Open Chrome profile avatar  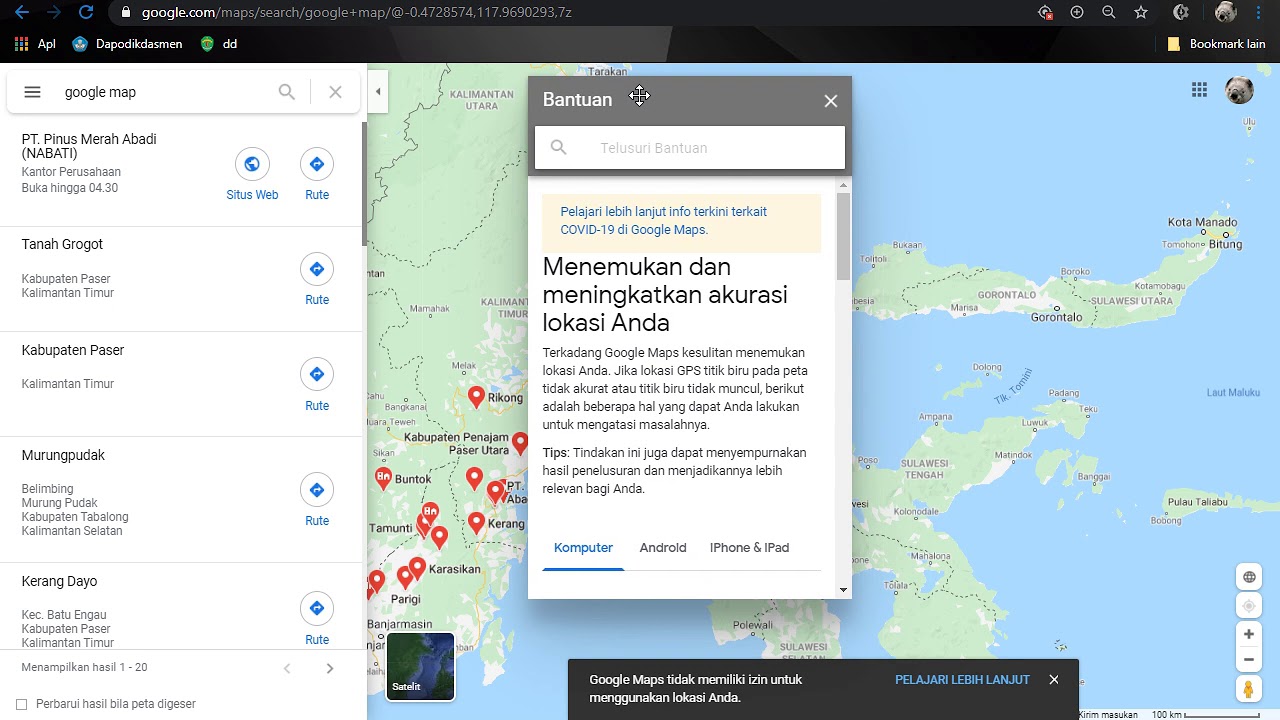click(1226, 12)
